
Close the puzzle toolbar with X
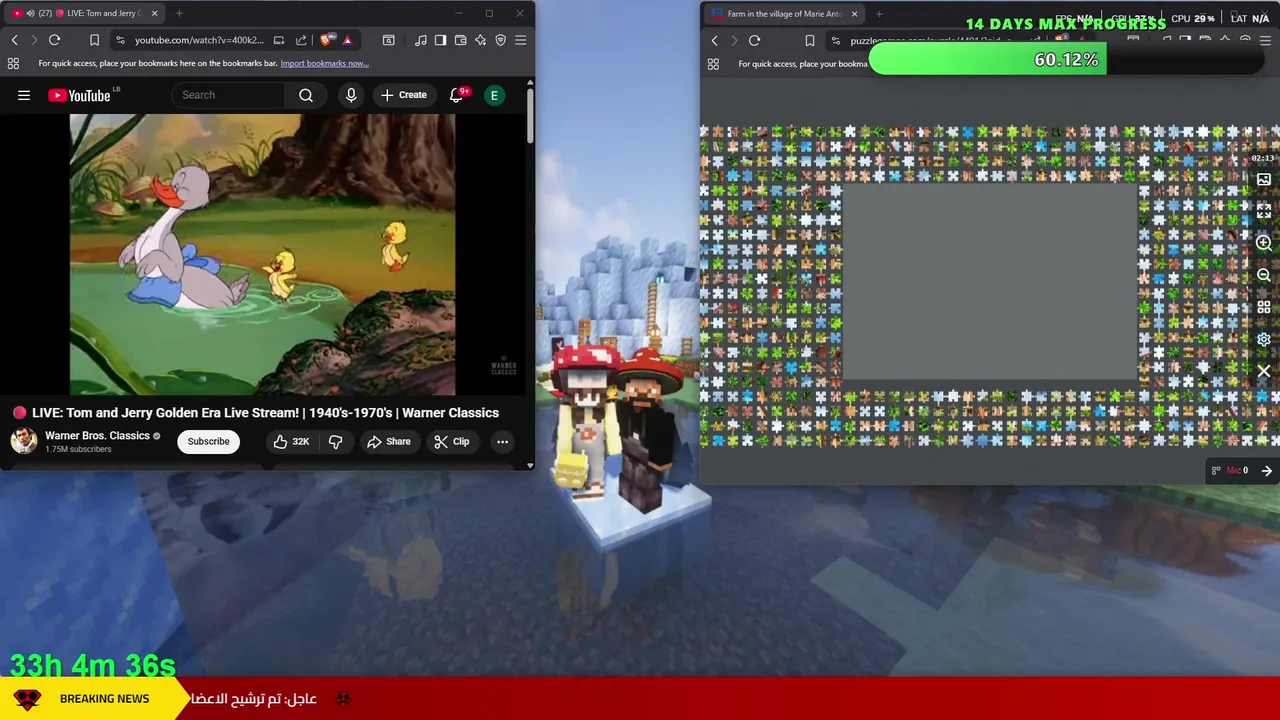(1264, 371)
